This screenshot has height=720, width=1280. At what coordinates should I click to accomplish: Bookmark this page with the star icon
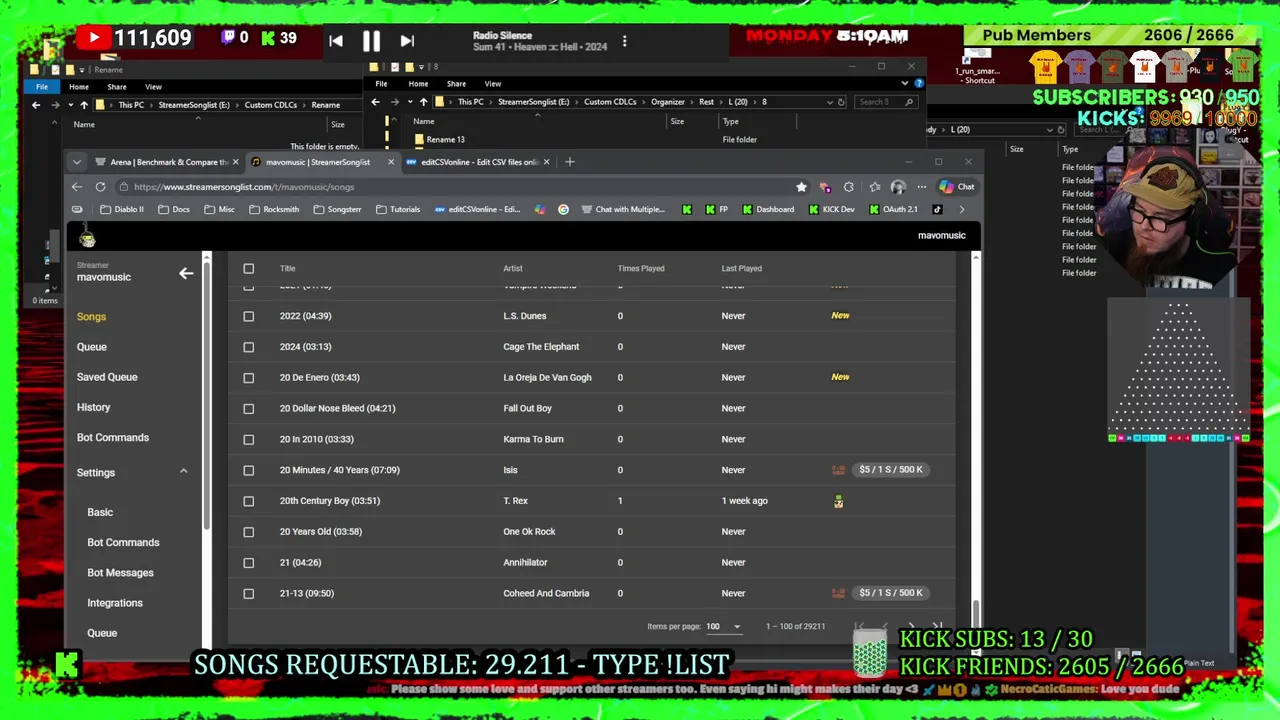click(x=801, y=187)
